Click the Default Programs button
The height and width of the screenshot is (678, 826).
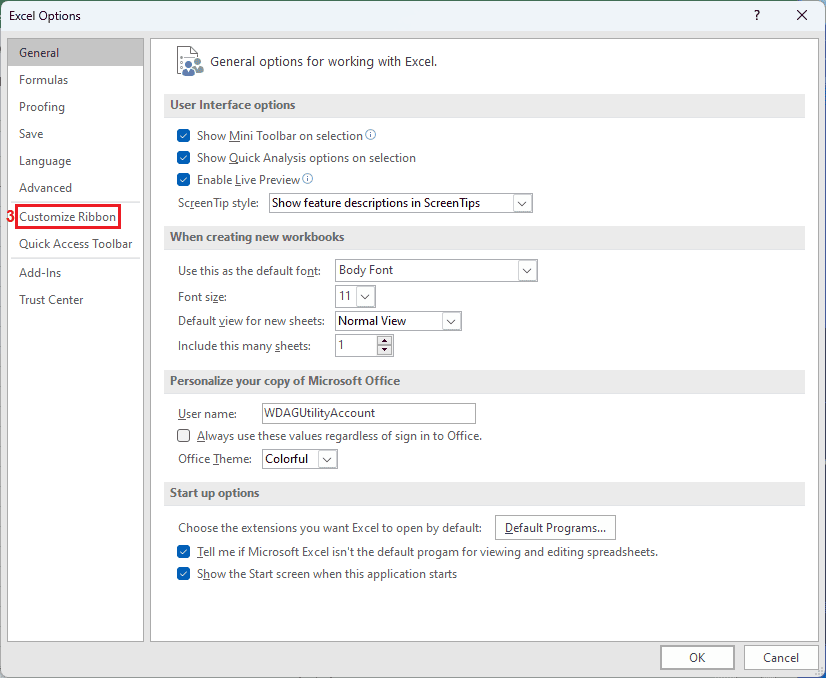pyautogui.click(x=555, y=528)
